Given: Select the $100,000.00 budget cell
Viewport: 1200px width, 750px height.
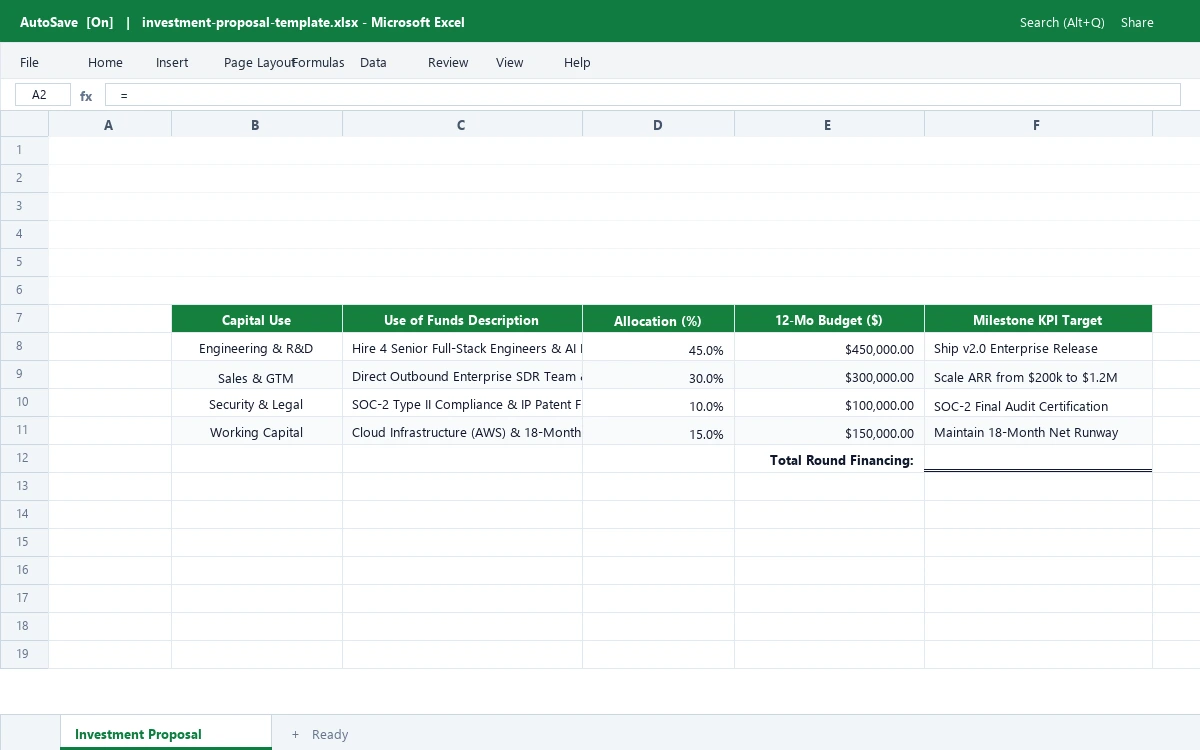Looking at the screenshot, I should 829,403.
